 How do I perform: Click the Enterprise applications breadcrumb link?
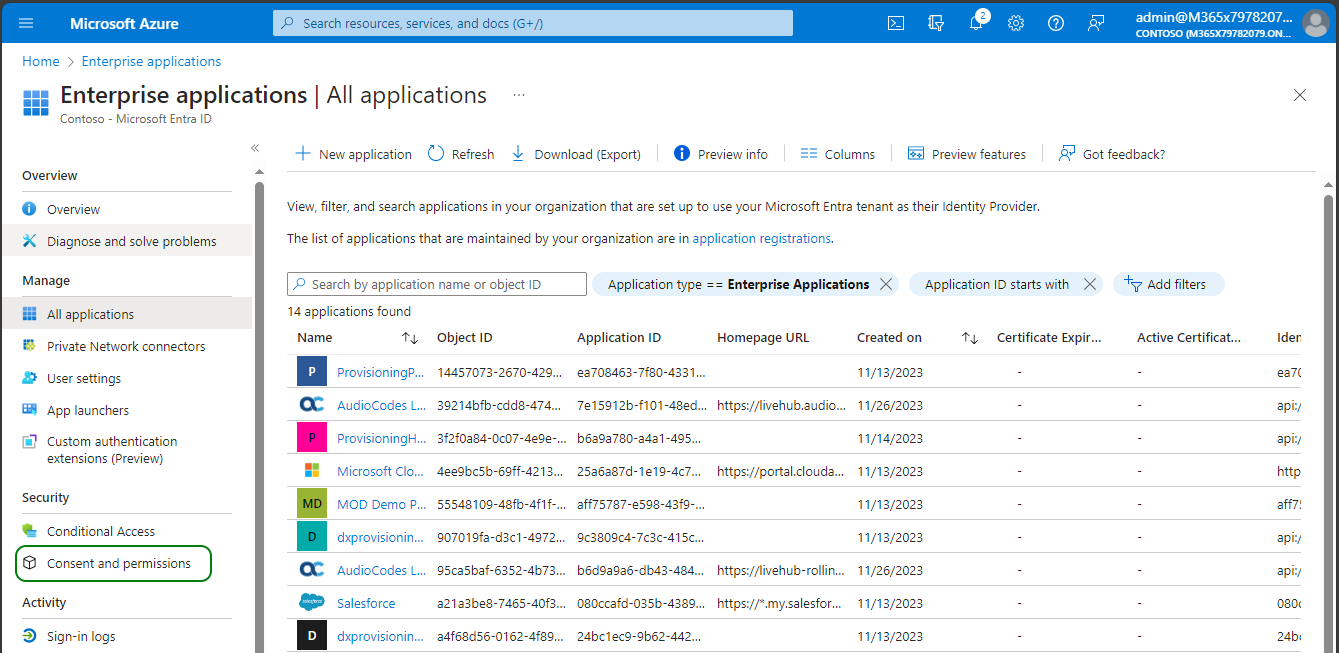[151, 61]
